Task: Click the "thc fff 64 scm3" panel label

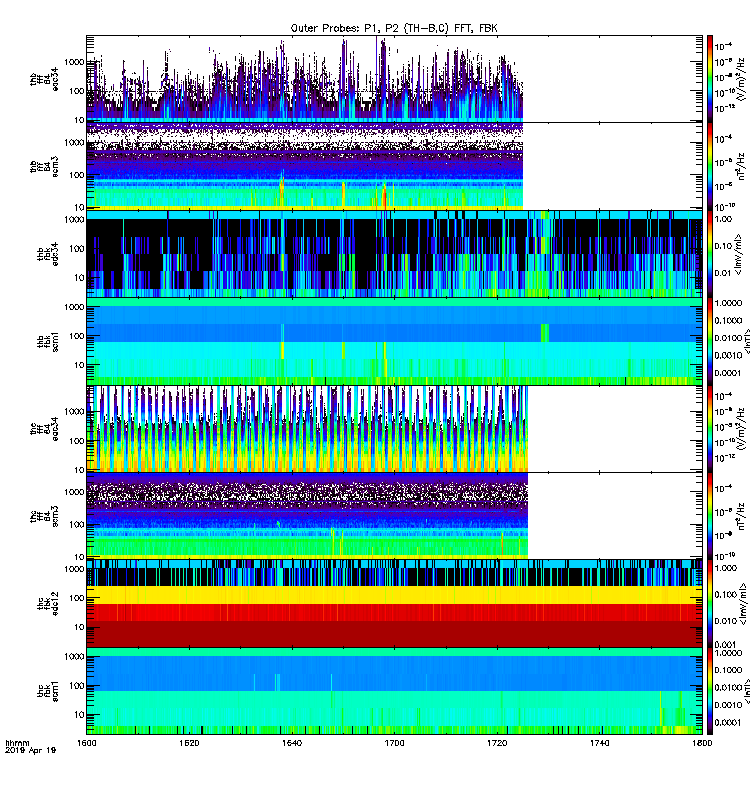Action: tap(44, 516)
